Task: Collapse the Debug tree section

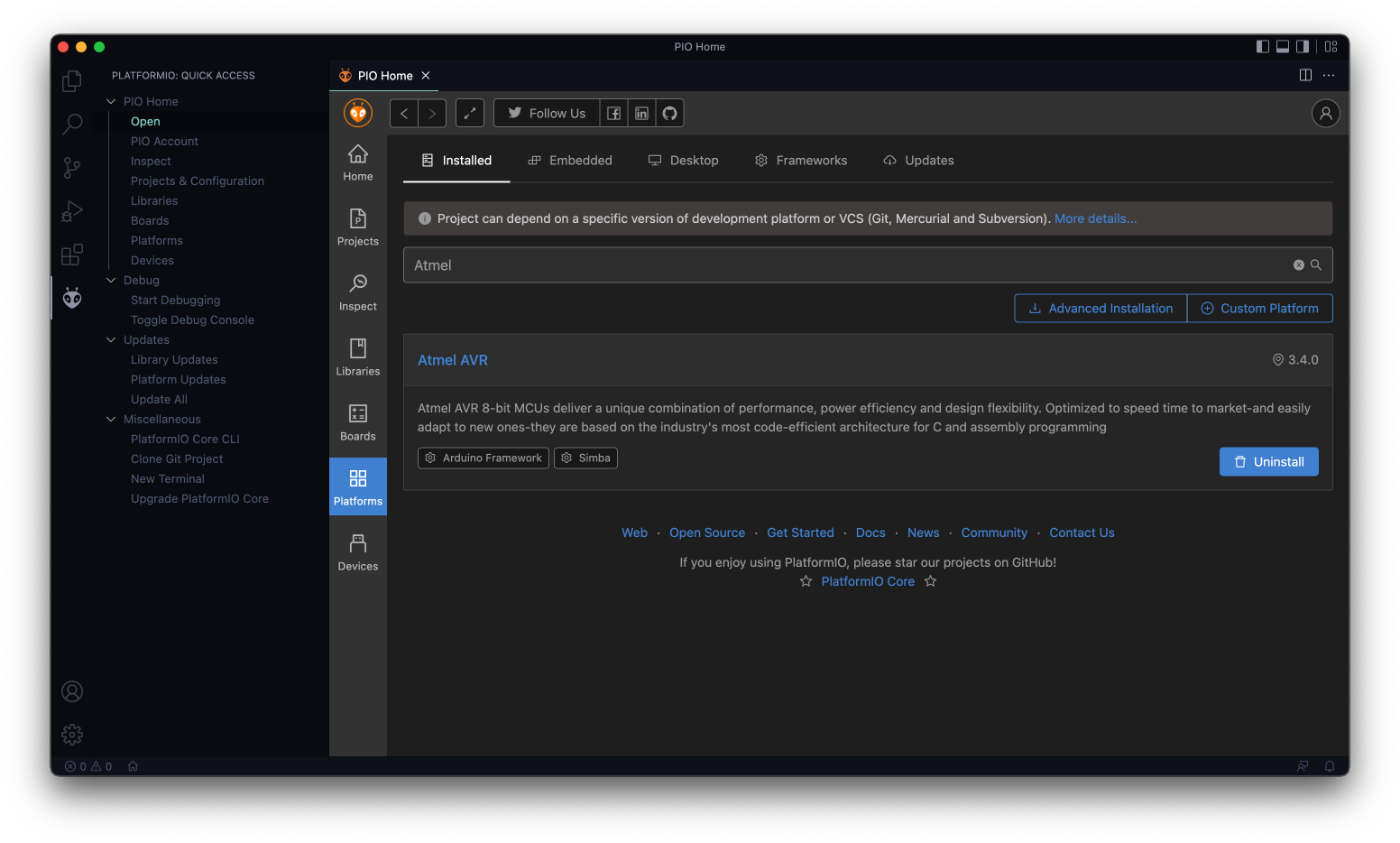Action: 111,280
